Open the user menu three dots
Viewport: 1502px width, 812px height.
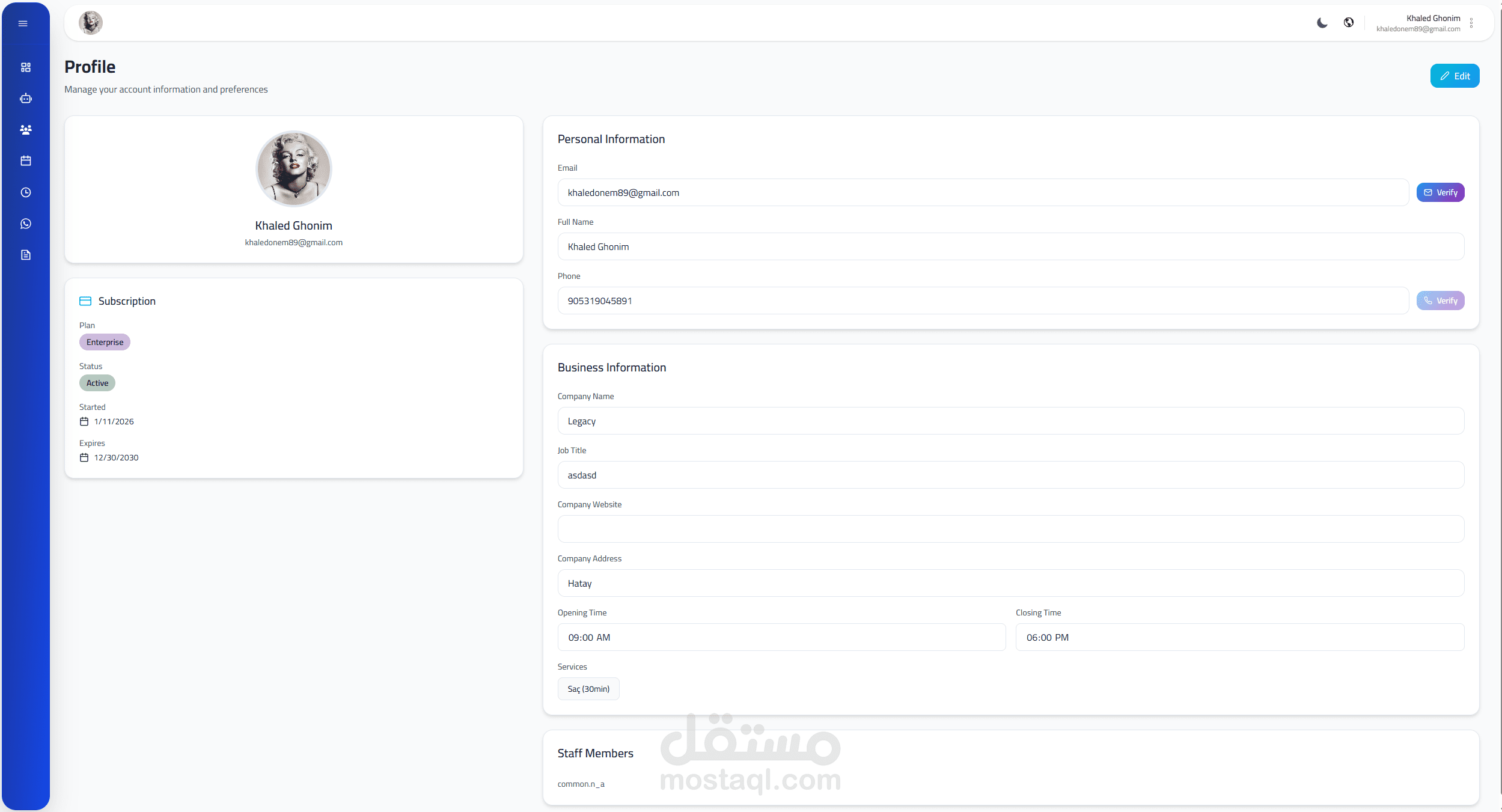[x=1471, y=23]
